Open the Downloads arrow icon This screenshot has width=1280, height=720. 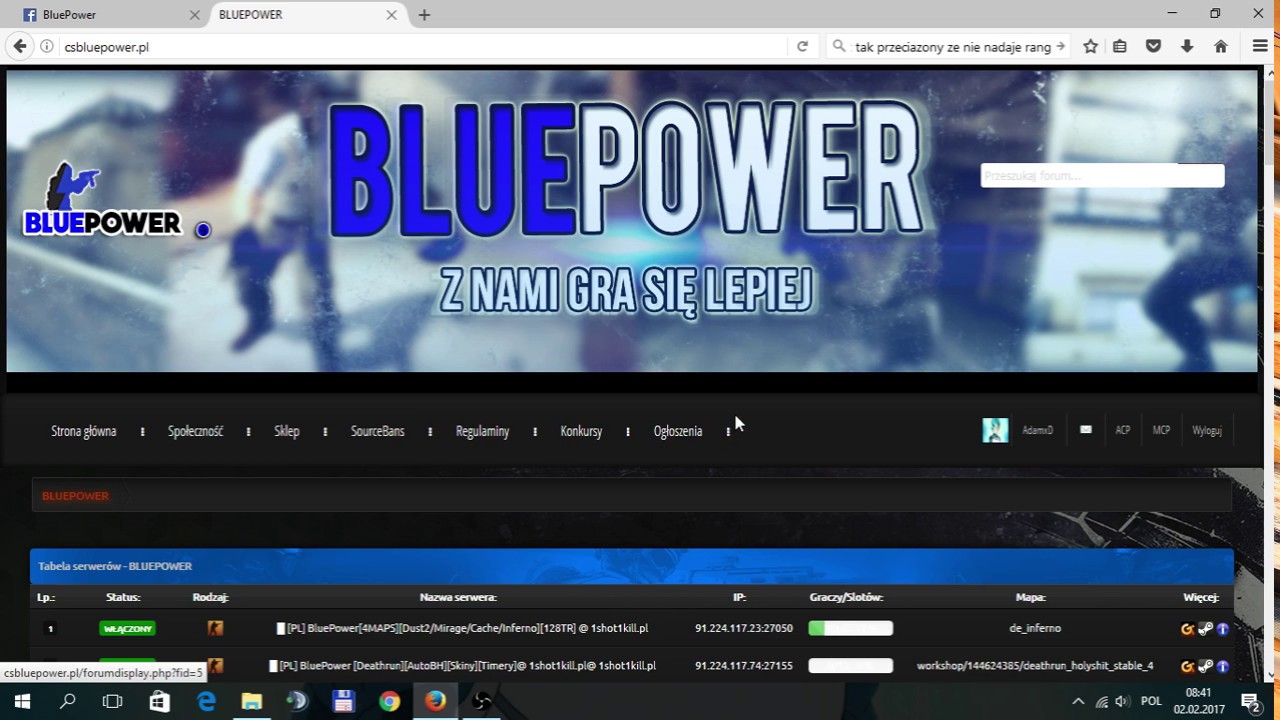coord(1187,46)
